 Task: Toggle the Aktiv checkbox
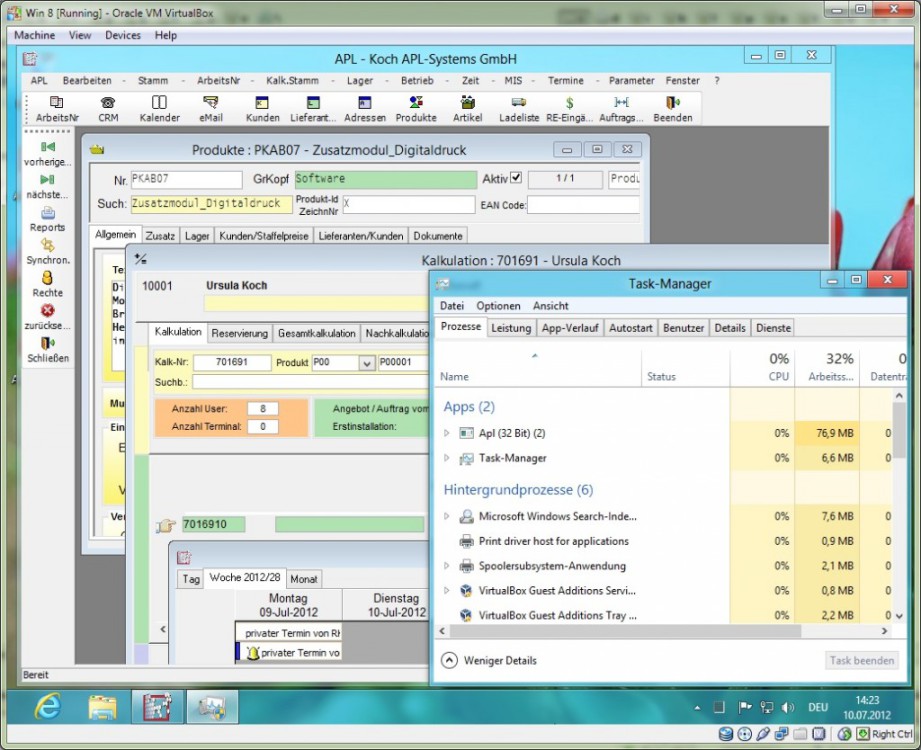tap(516, 177)
